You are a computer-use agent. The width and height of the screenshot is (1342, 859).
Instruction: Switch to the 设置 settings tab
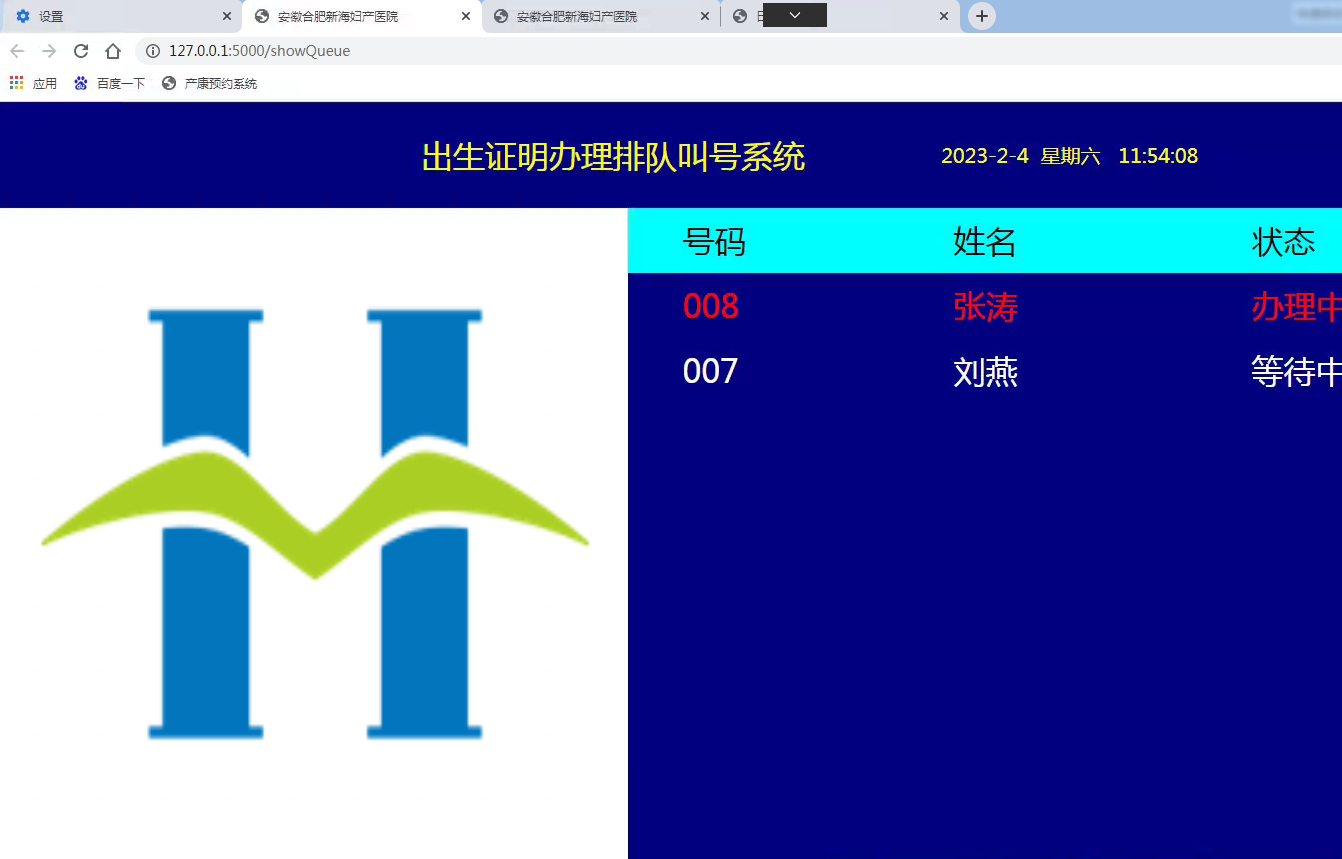tap(120, 16)
